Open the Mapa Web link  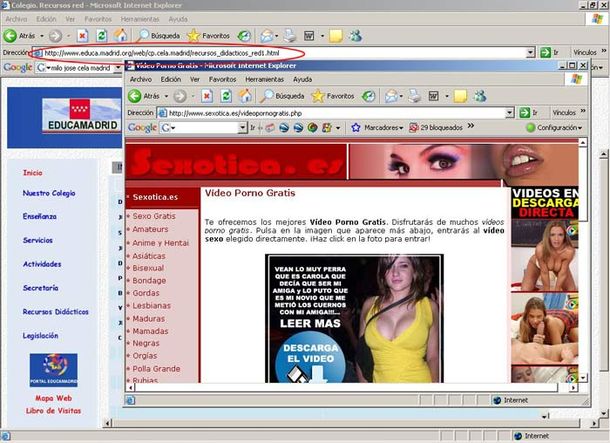pos(53,398)
